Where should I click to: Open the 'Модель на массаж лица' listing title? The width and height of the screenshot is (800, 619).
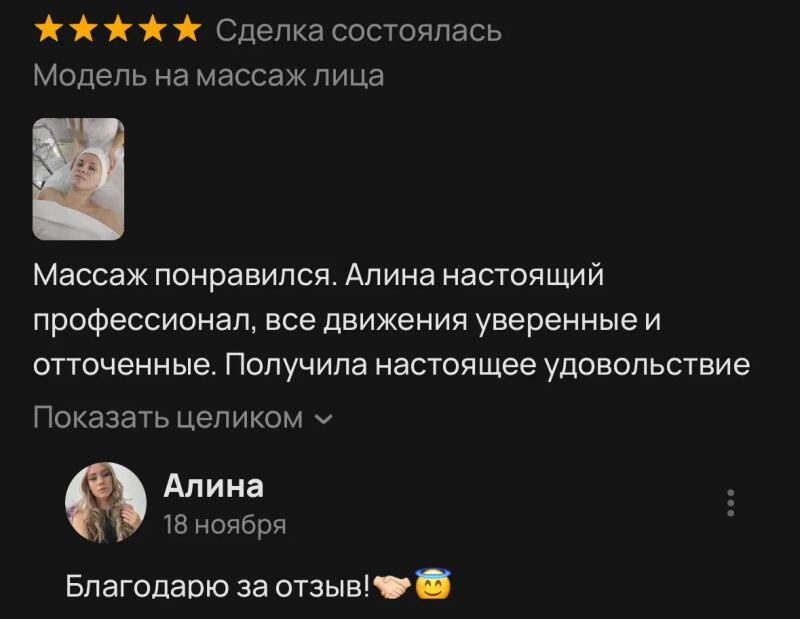[x=209, y=76]
